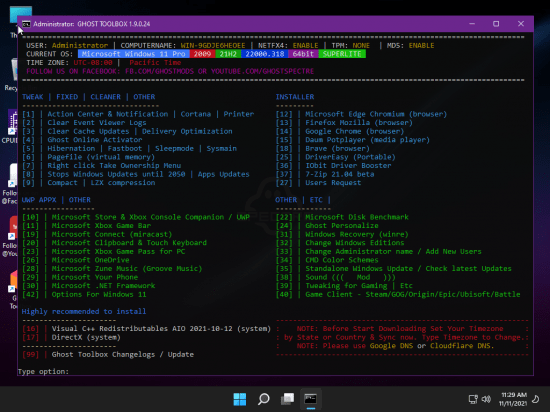This screenshot has width=550, height=412.
Task: Click the 'Type option:' input prompt
Action: [43, 371]
